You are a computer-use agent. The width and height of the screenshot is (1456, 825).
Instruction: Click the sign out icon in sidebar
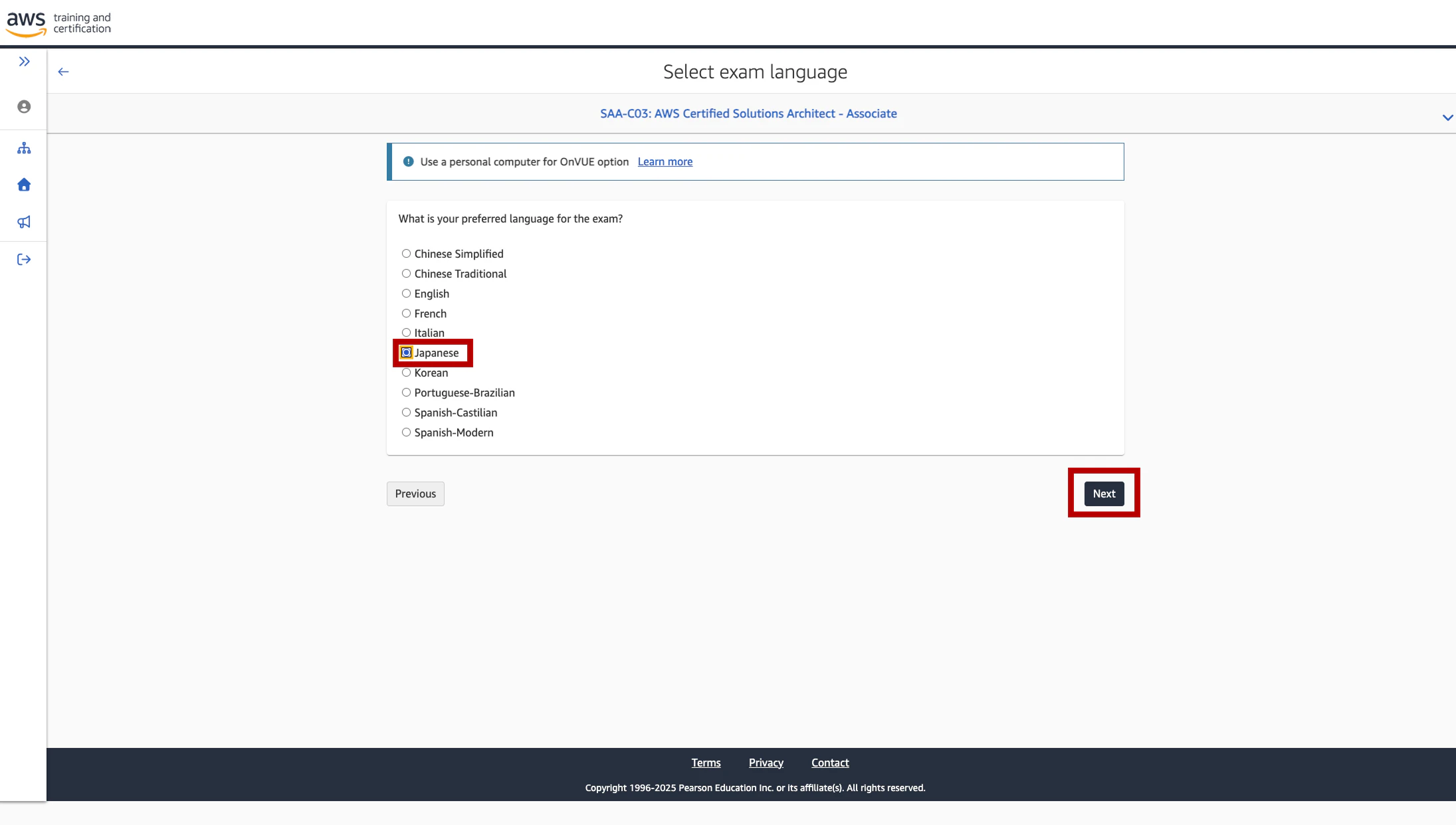(24, 260)
